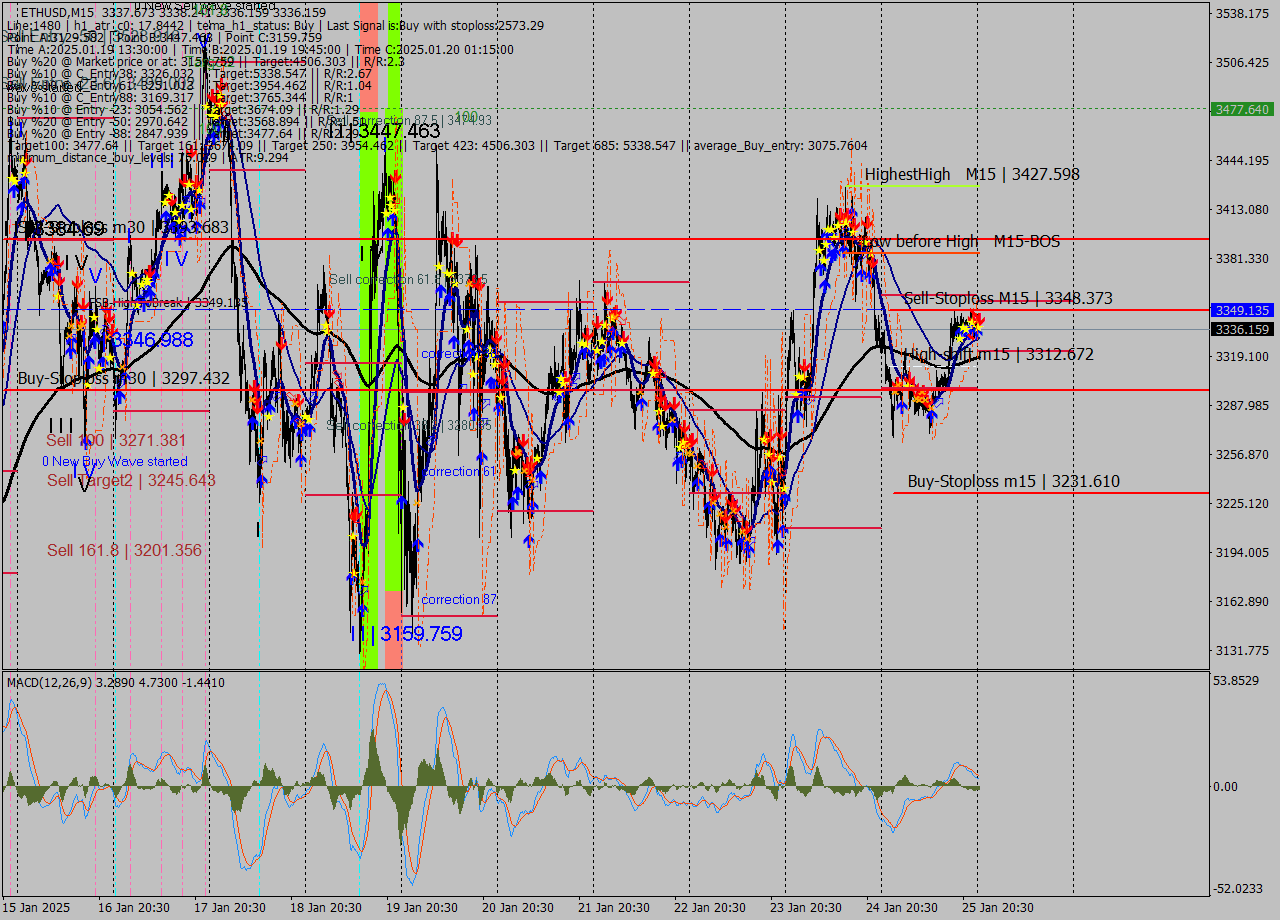Click the black 3336.159 current price tag

pyautogui.click(x=1241, y=329)
